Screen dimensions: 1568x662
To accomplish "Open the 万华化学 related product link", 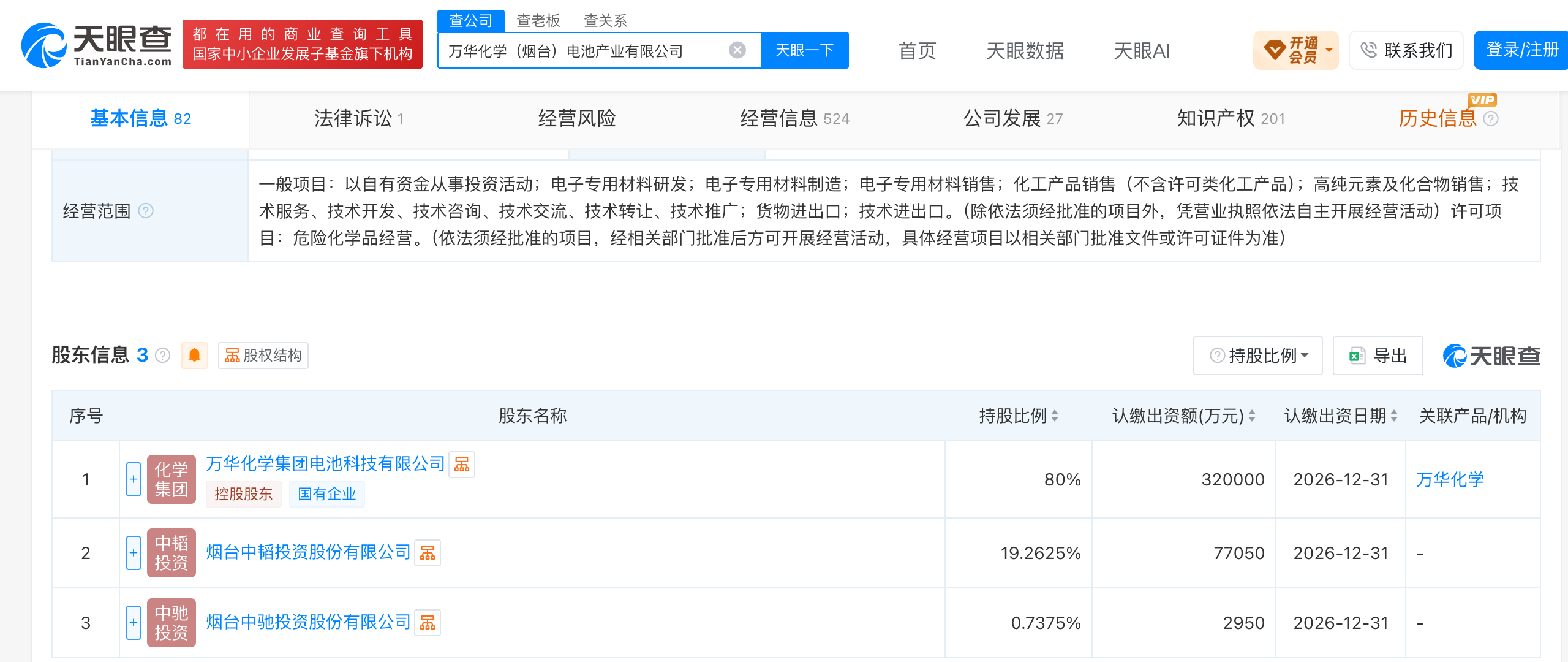I will (x=1450, y=479).
